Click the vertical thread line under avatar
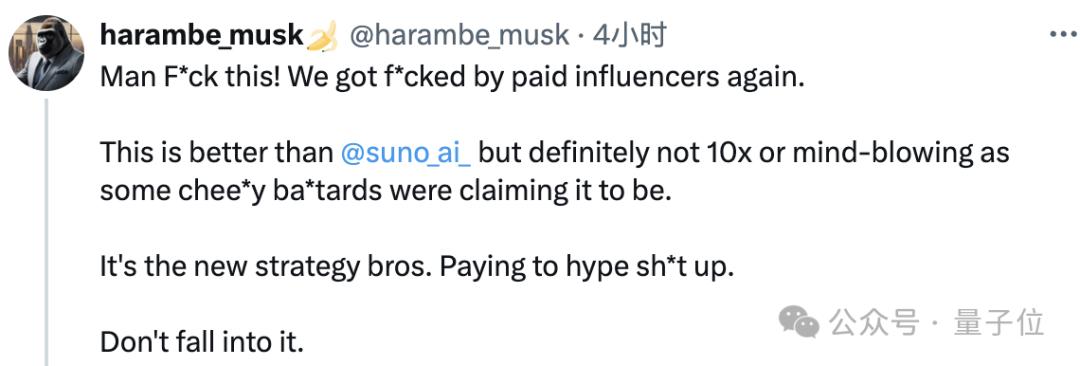The image size is (1080, 366). pyautogui.click(x=46, y=232)
